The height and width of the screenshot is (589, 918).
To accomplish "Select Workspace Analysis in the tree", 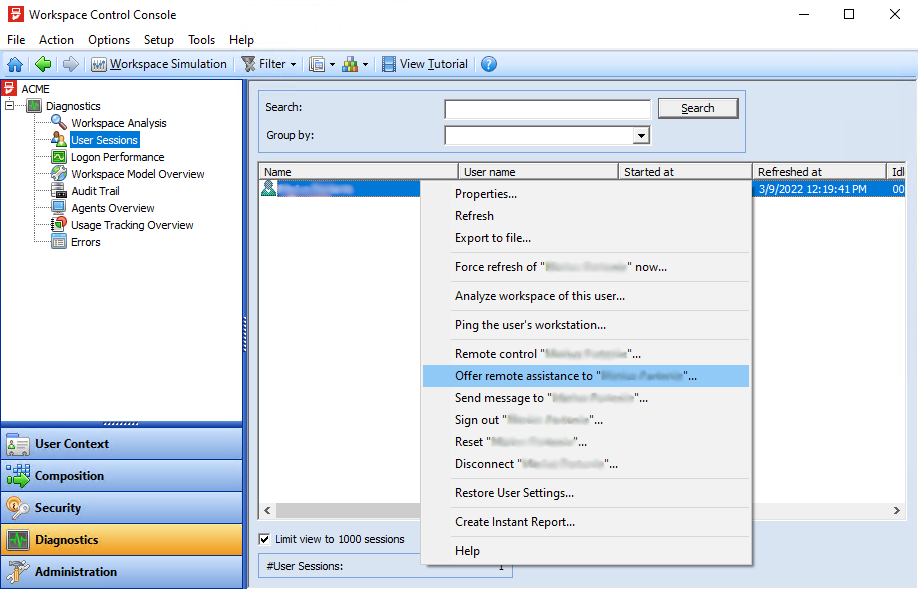I will [118, 123].
